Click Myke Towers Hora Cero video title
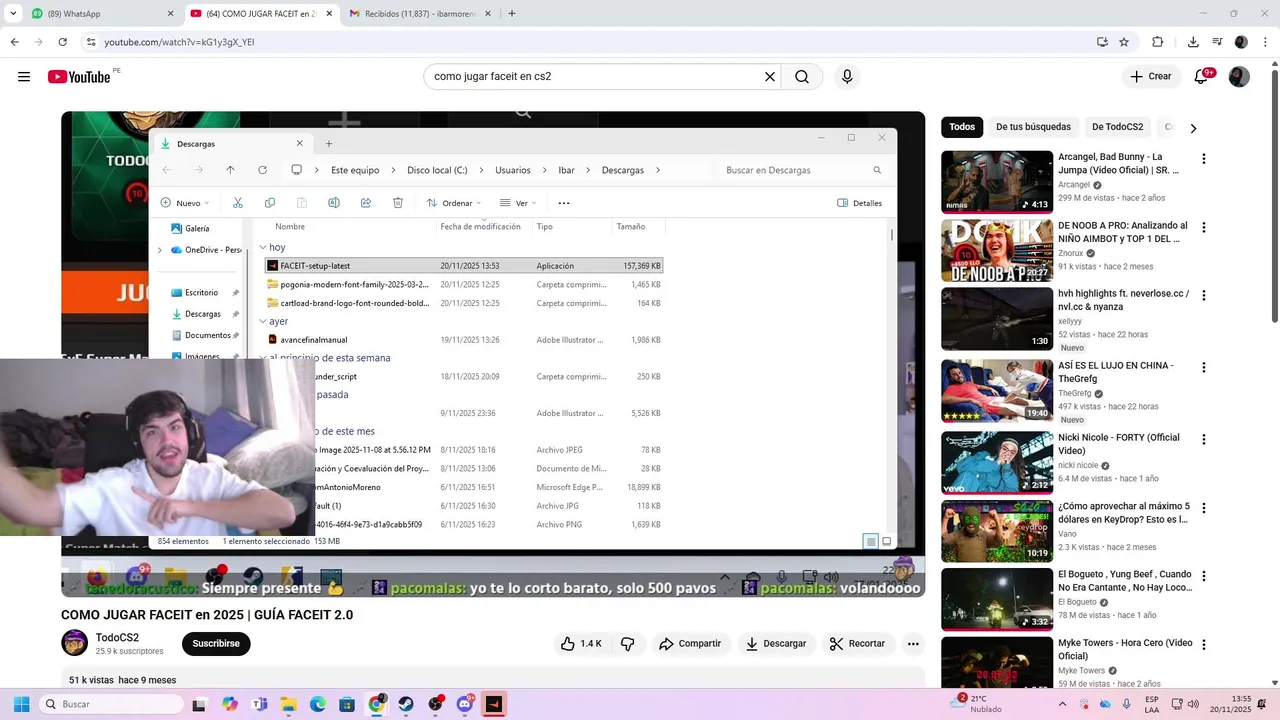The height and width of the screenshot is (720, 1280). [x=1125, y=649]
